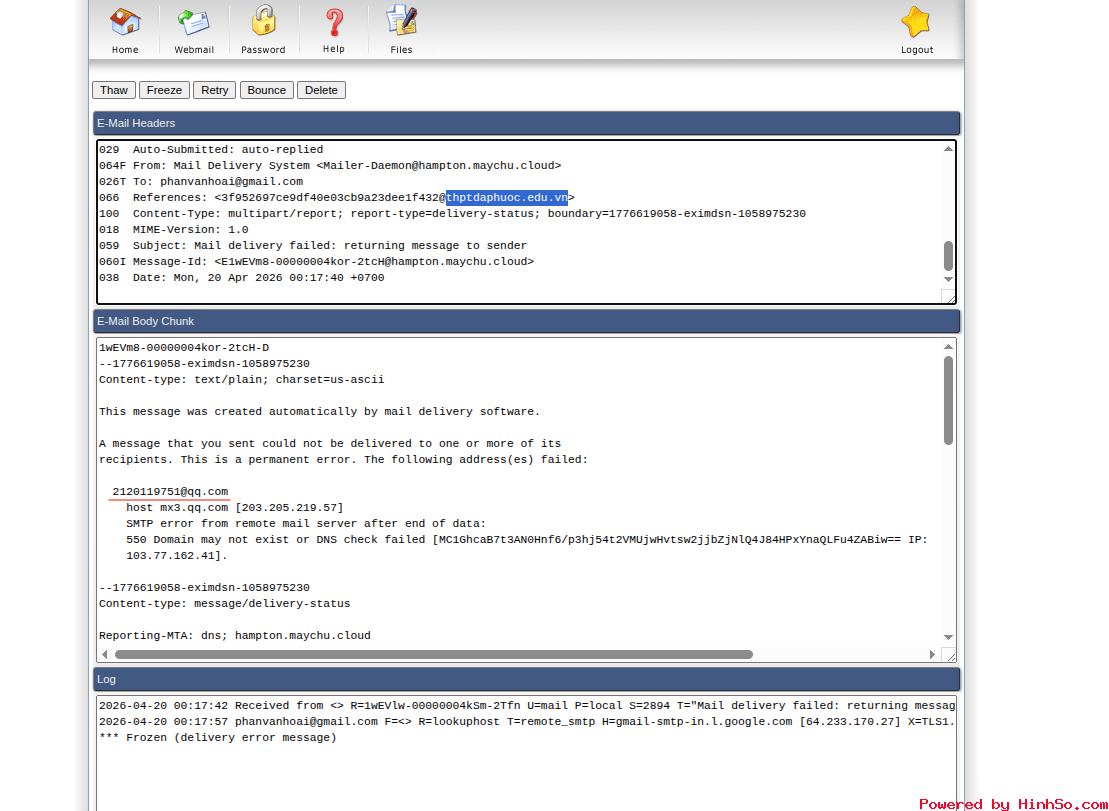This screenshot has width=1109, height=811.
Task: Click the Bounce button
Action: [266, 90]
